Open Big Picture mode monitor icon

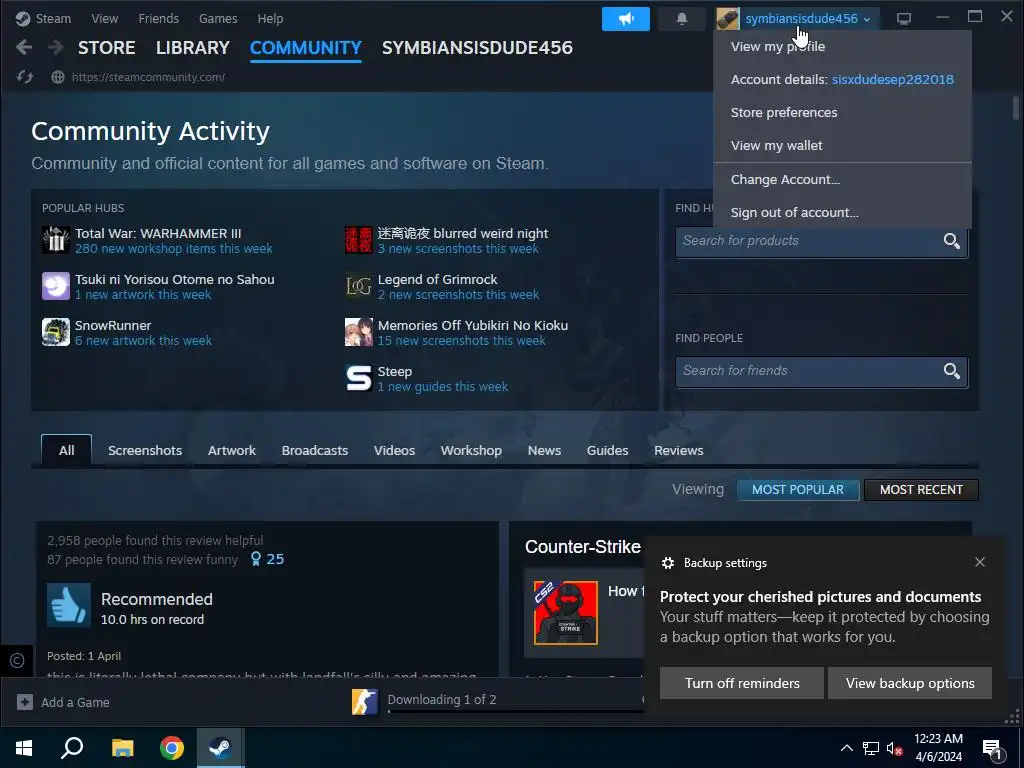(x=904, y=19)
